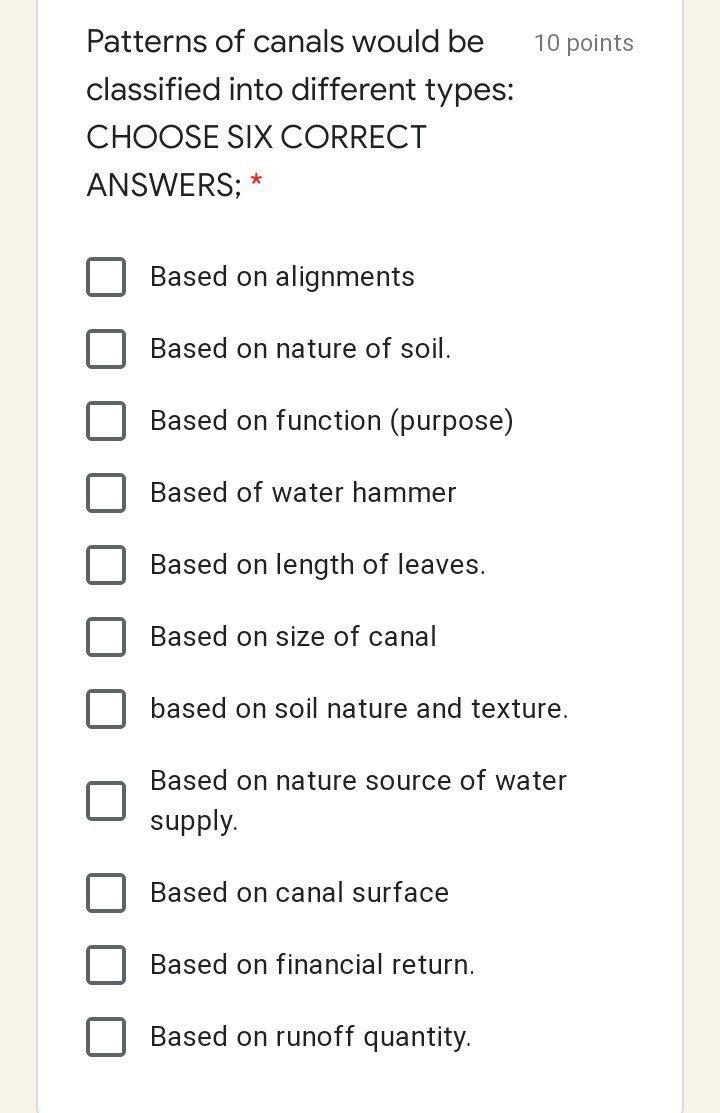Viewport: 720px width, 1113px height.
Task: Click the red required asterisk
Action: [258, 185]
